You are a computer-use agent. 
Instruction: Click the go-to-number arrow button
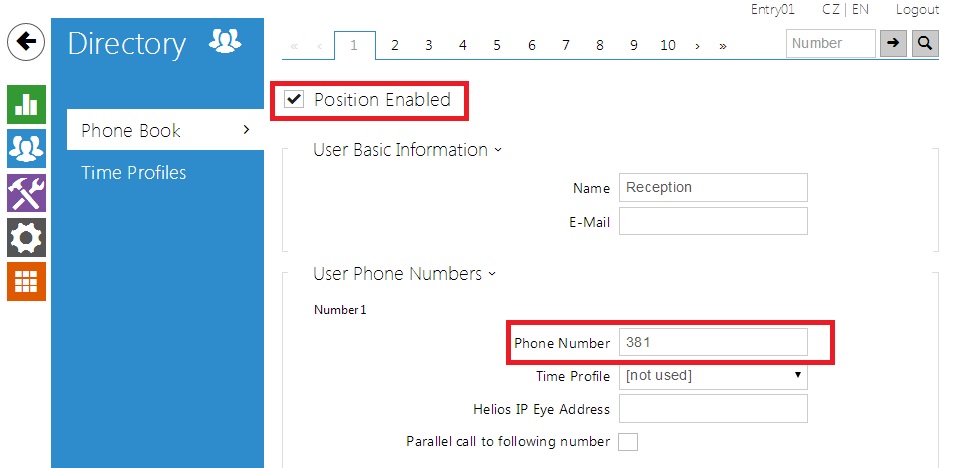point(891,43)
